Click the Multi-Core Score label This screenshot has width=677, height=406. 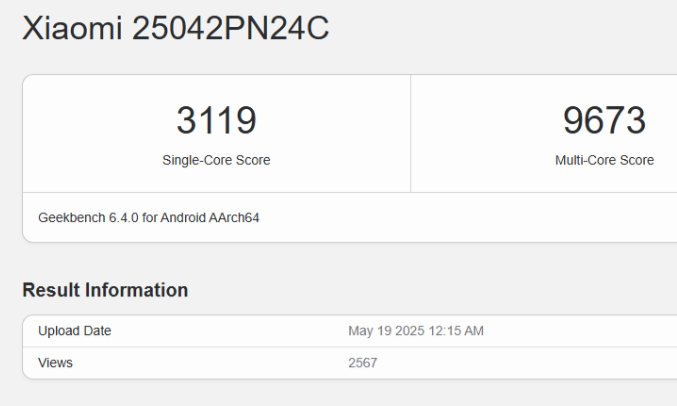point(604,160)
